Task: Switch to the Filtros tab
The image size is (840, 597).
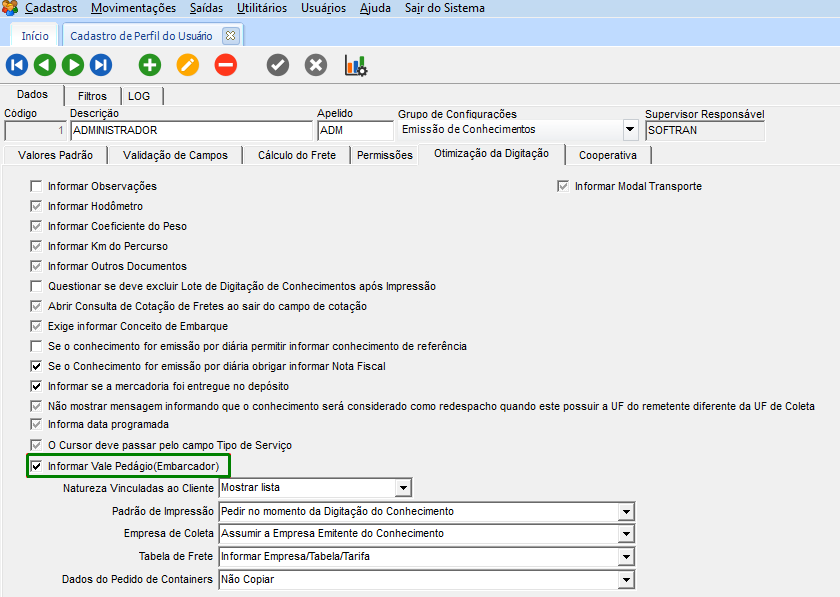Action: [x=92, y=96]
